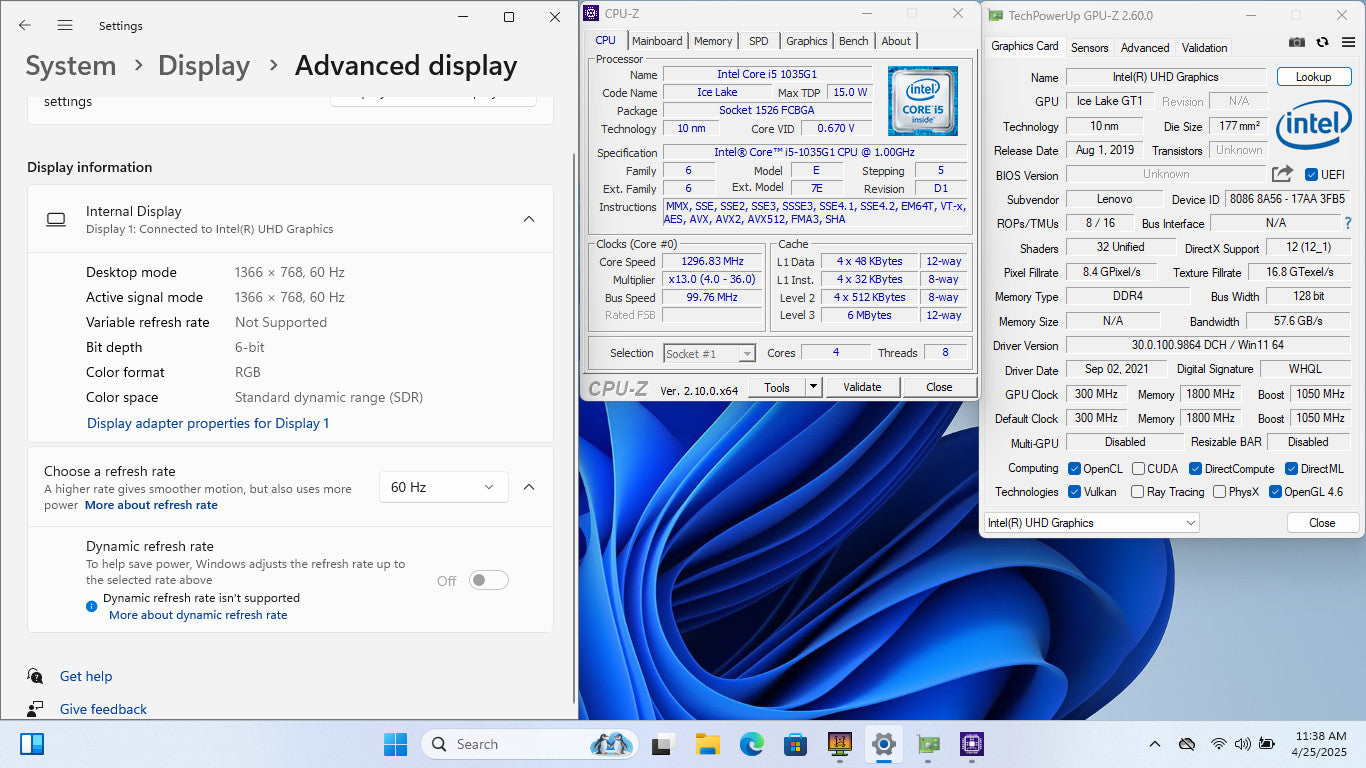Open Microsoft Store from the taskbar
The height and width of the screenshot is (768, 1366).
(795, 744)
